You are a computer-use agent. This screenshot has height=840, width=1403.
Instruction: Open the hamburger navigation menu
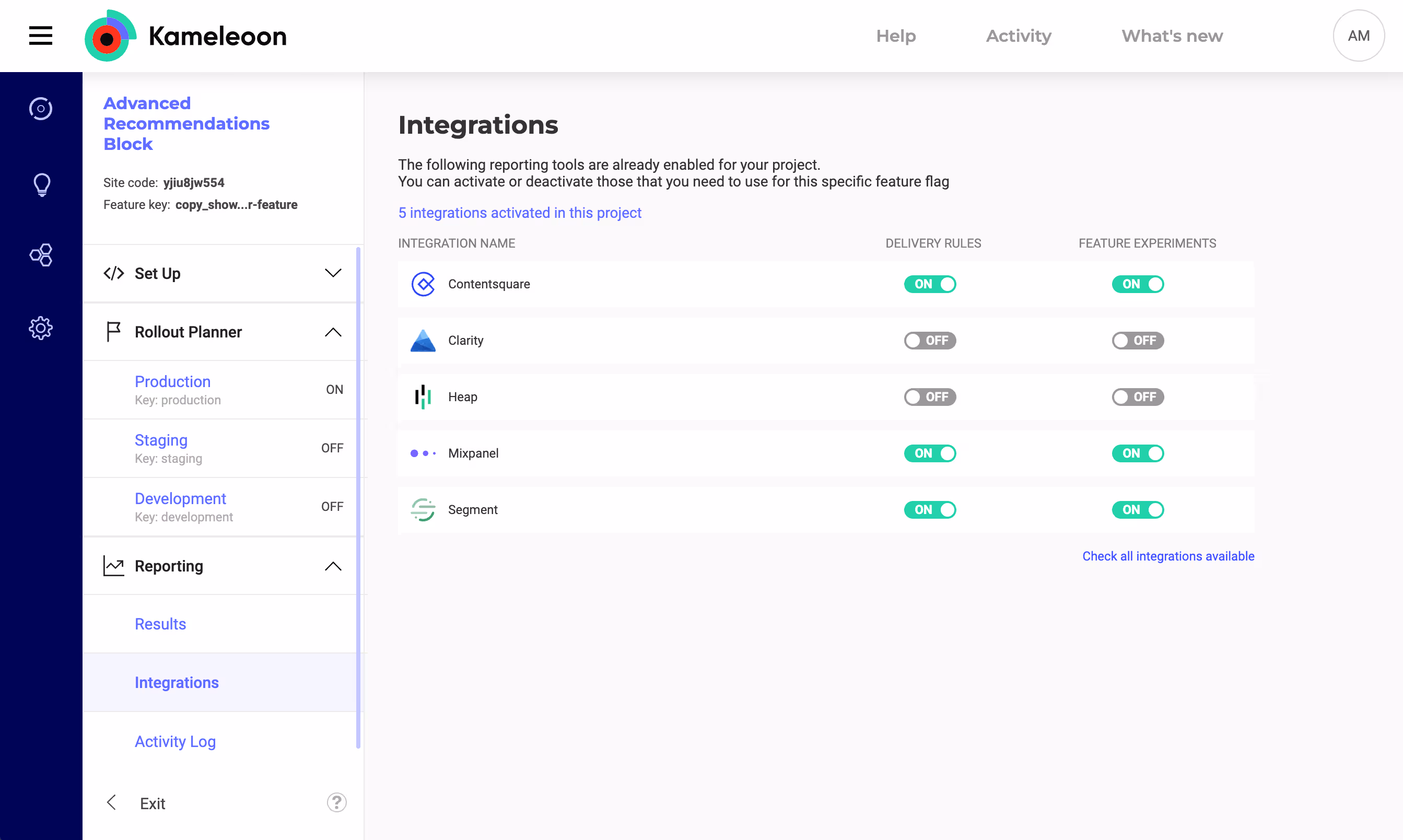tap(40, 36)
